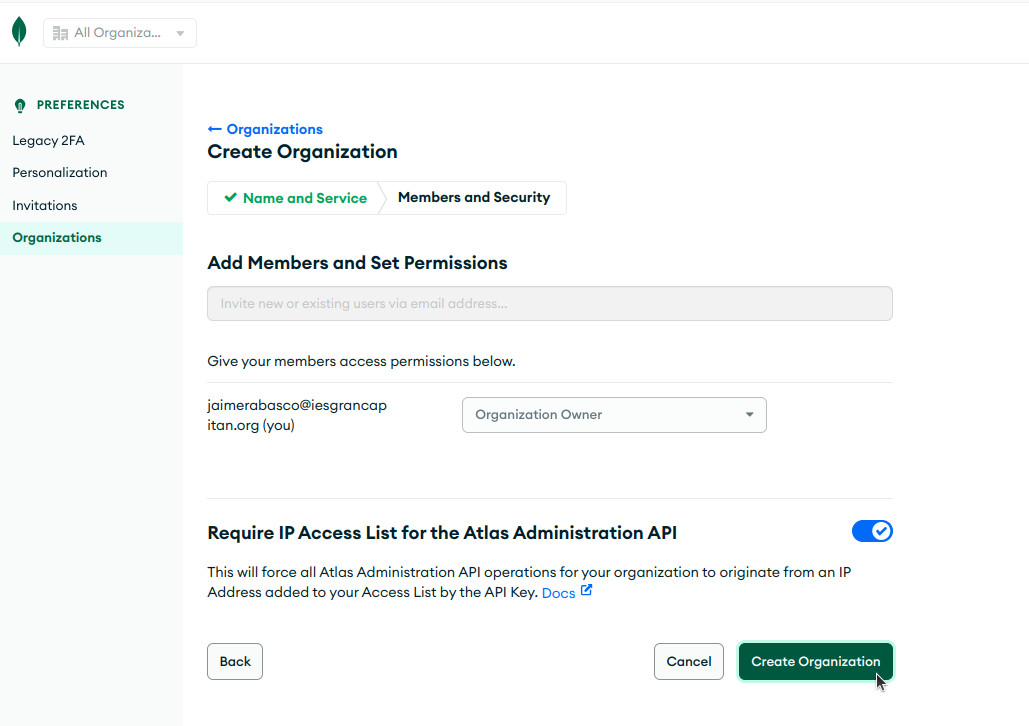Focus the invite users email field
This screenshot has height=726, width=1029.
pos(550,303)
